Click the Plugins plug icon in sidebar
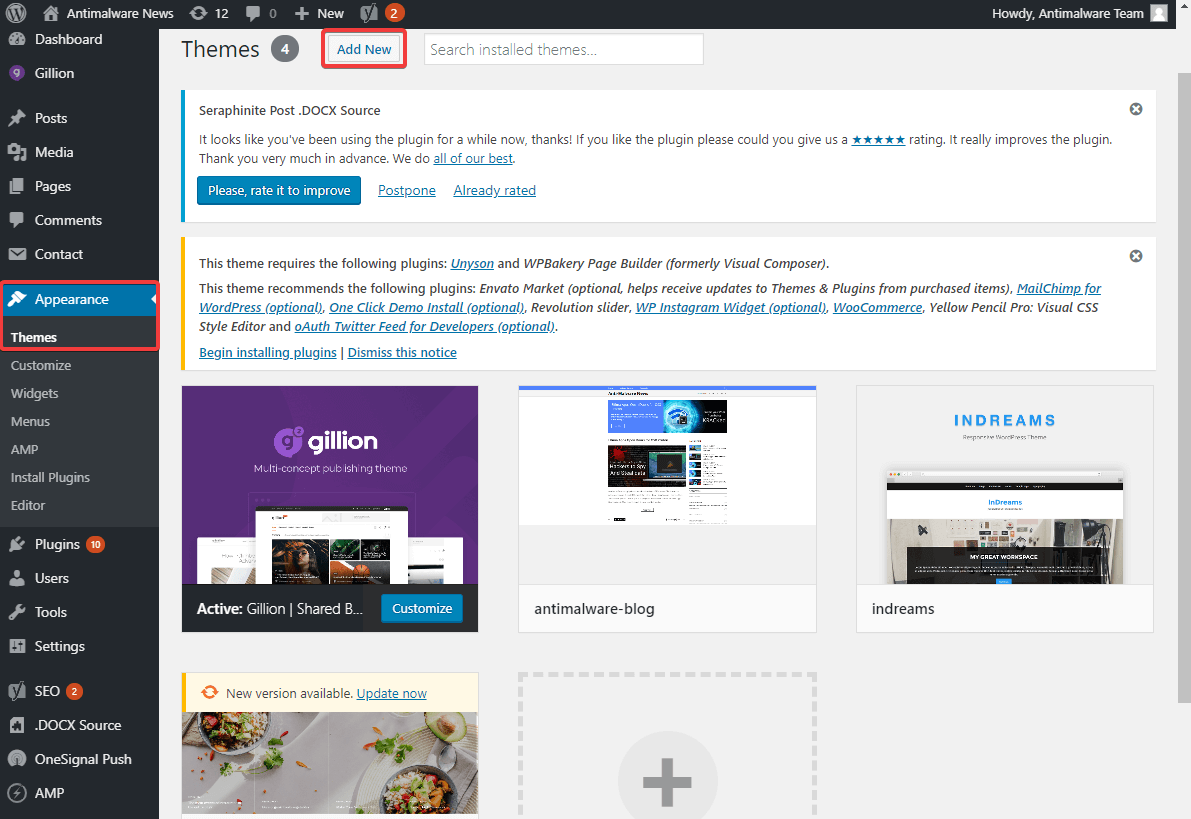 24,544
